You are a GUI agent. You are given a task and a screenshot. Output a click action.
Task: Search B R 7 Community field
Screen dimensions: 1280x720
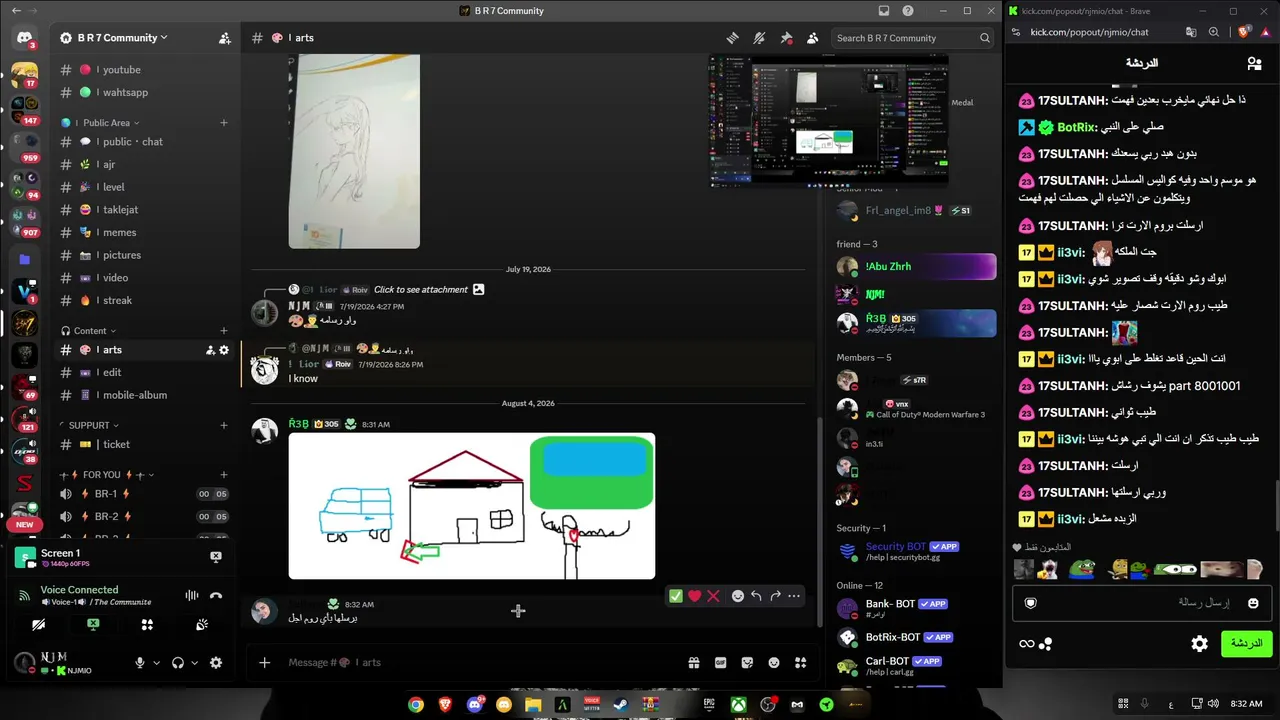pyautogui.click(x=912, y=38)
